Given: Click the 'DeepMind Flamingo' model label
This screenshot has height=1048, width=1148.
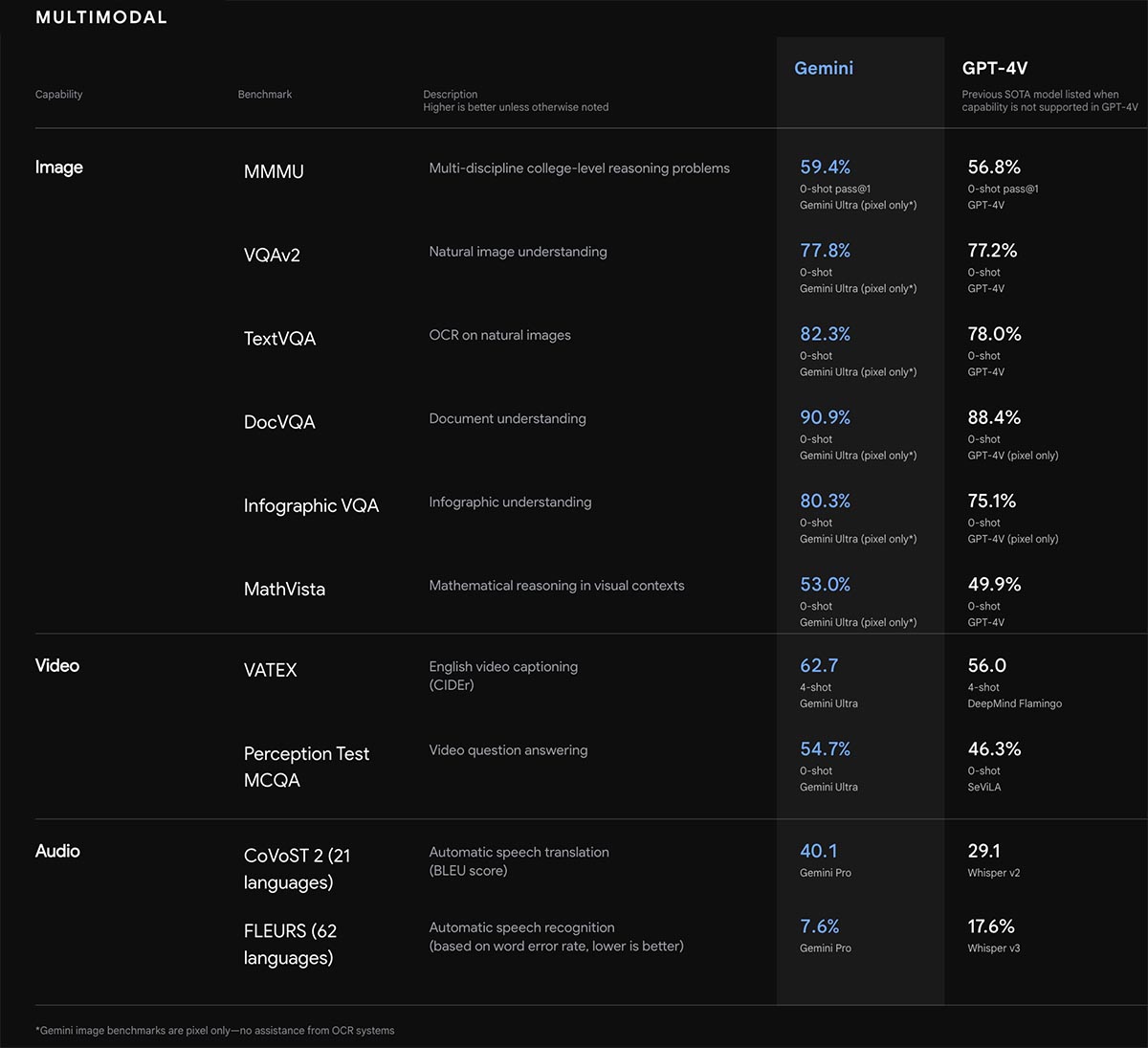Looking at the screenshot, I should coord(1014,703).
